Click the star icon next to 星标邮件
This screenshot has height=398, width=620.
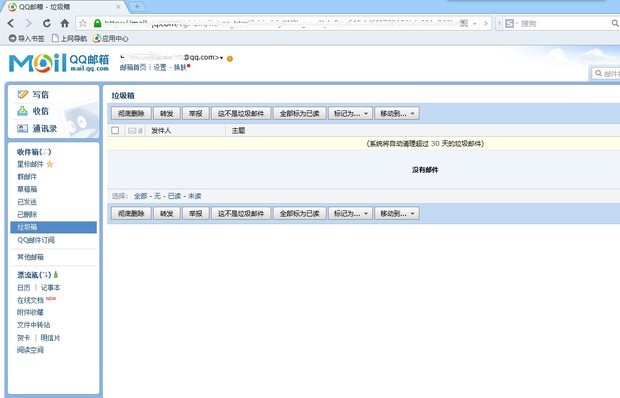point(50,164)
